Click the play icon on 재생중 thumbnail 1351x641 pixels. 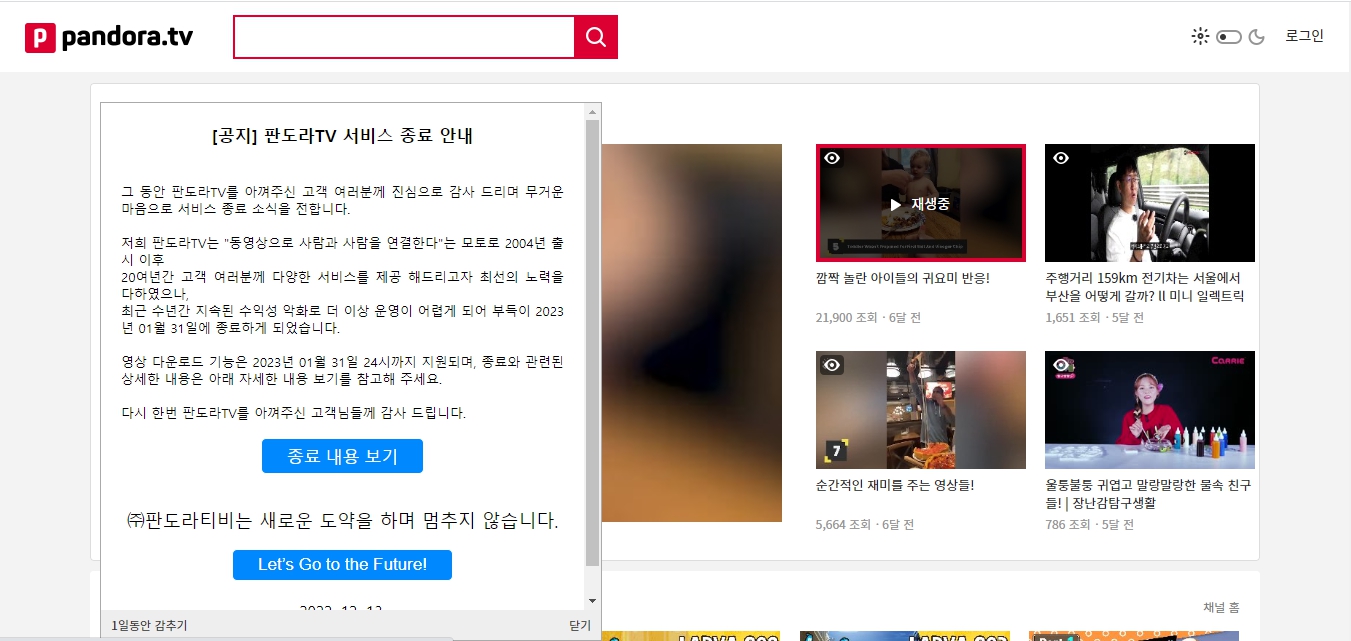tap(896, 204)
